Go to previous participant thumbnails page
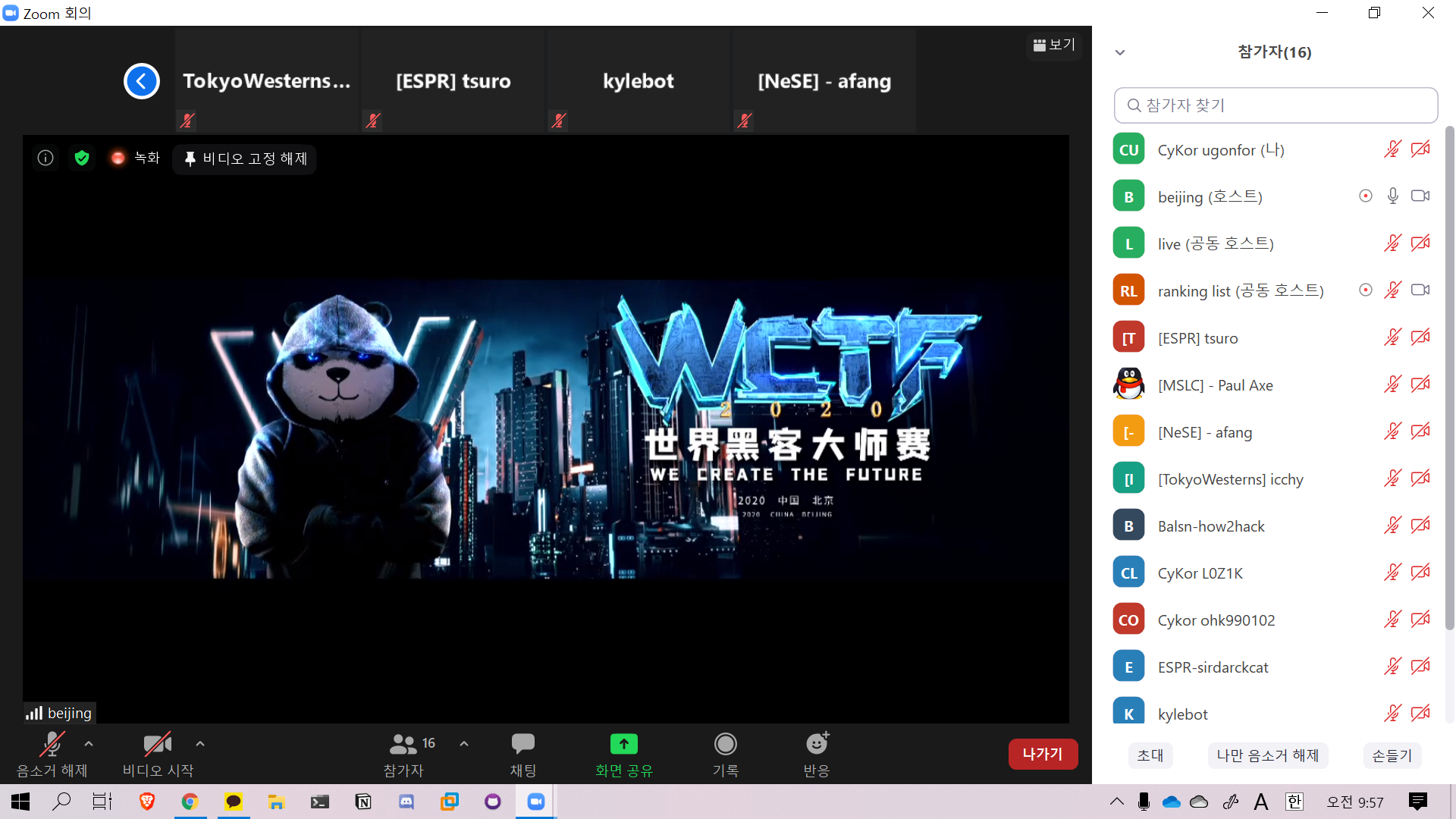 [142, 81]
